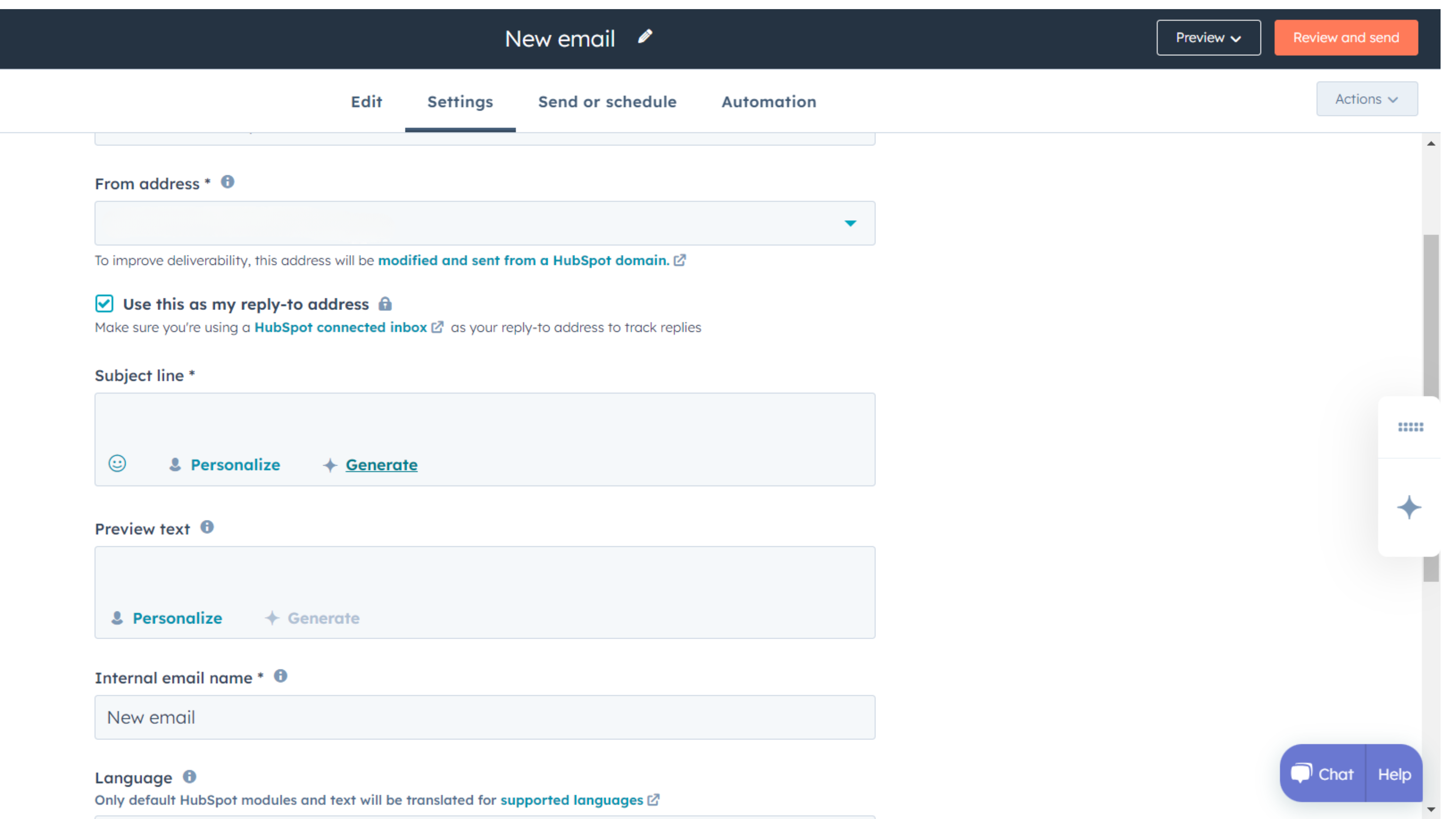Click lock icon beside reply-to address
This screenshot has height=819, width=1456.
(x=385, y=304)
